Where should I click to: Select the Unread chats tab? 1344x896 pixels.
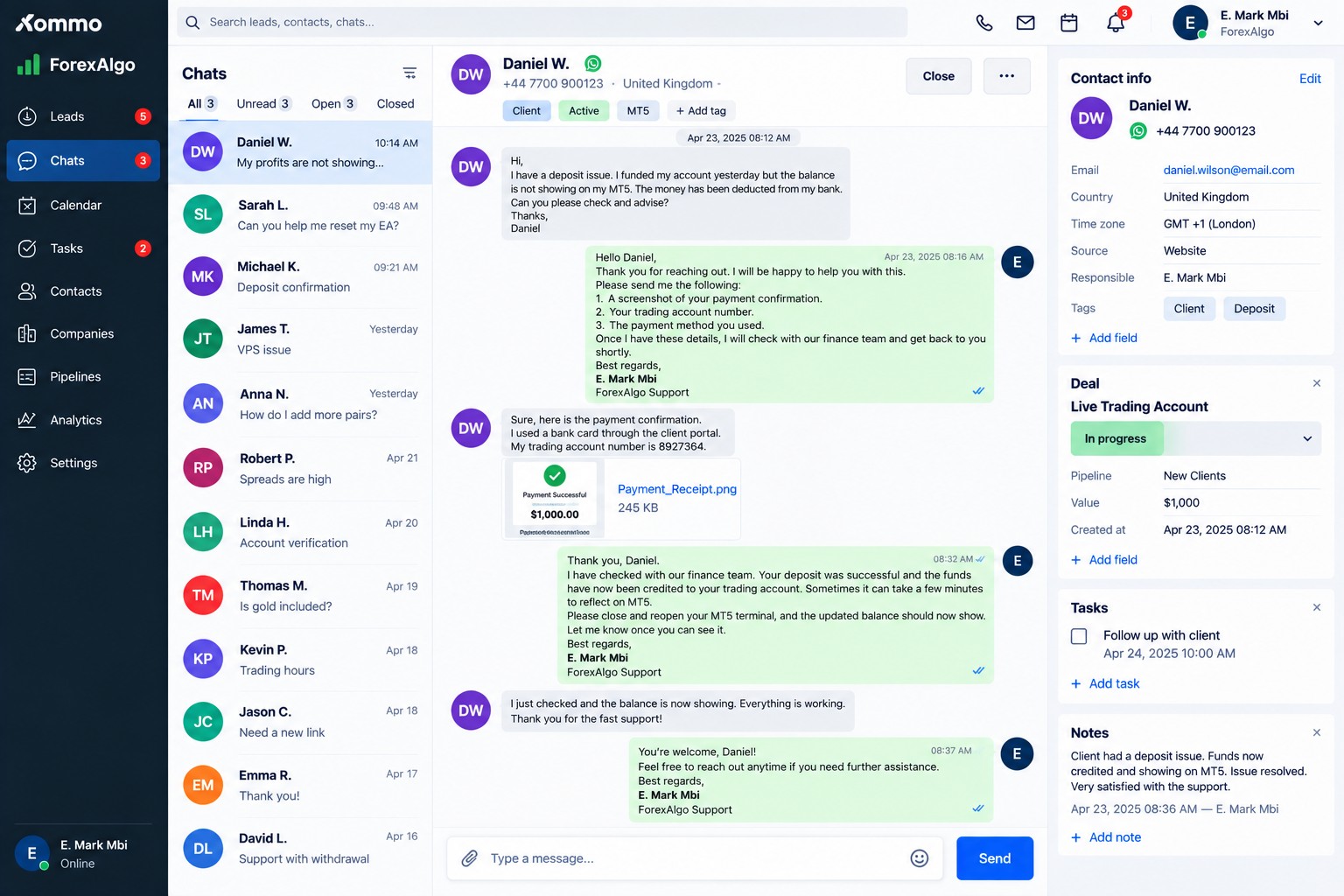tap(263, 103)
